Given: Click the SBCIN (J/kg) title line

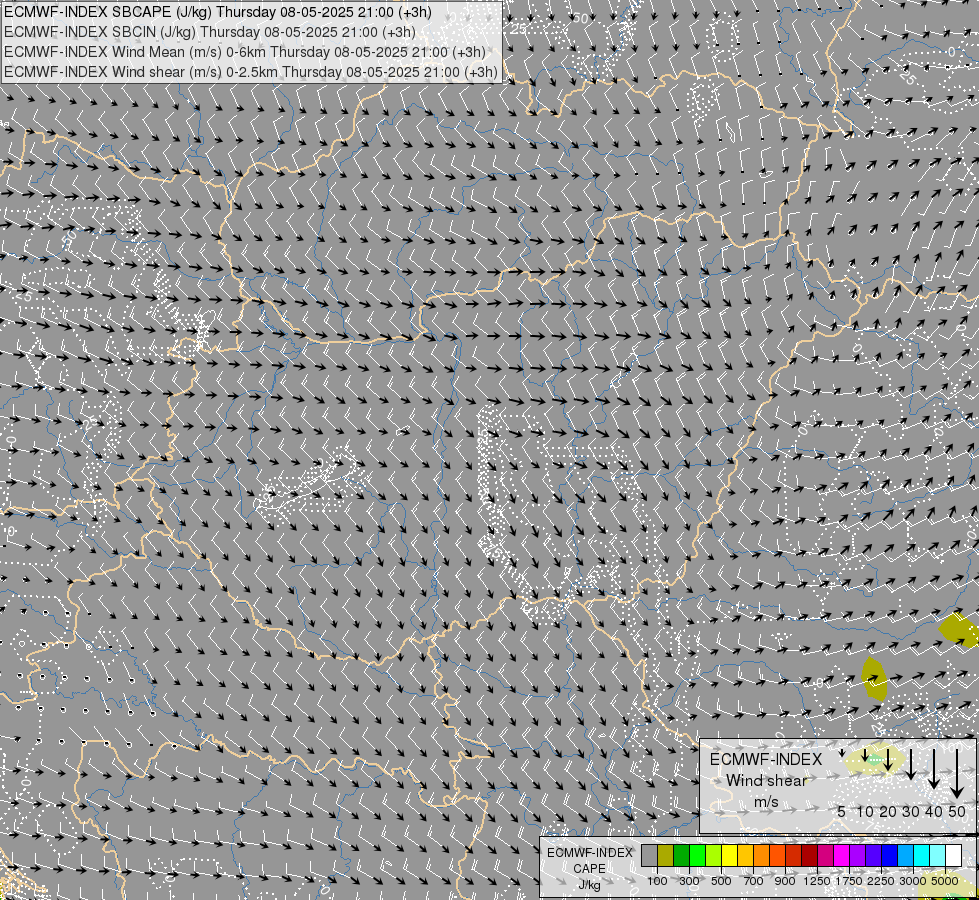Looking at the screenshot, I should [x=209, y=32].
